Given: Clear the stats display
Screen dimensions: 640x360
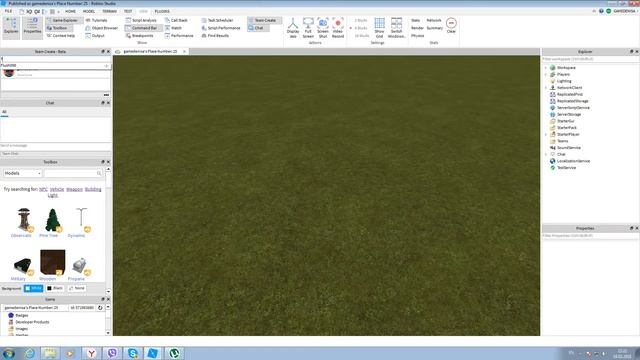Looking at the screenshot, I should pos(451,26).
